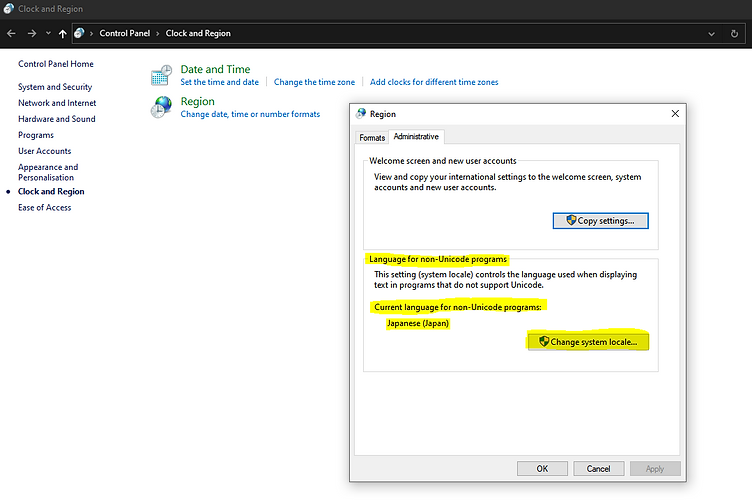Screen dimensions: 752x503
Task: Switch to the Formats tab
Action: tap(372, 138)
